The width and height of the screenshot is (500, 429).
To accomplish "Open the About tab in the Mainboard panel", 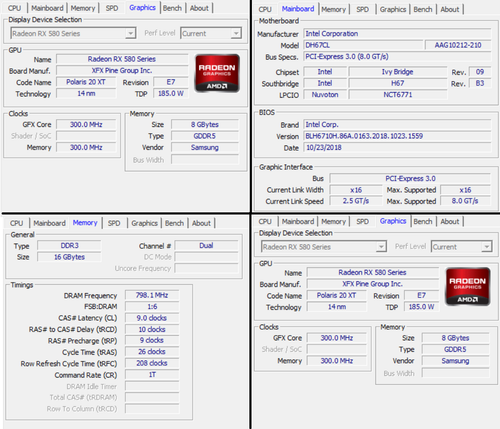I will coord(450,9).
